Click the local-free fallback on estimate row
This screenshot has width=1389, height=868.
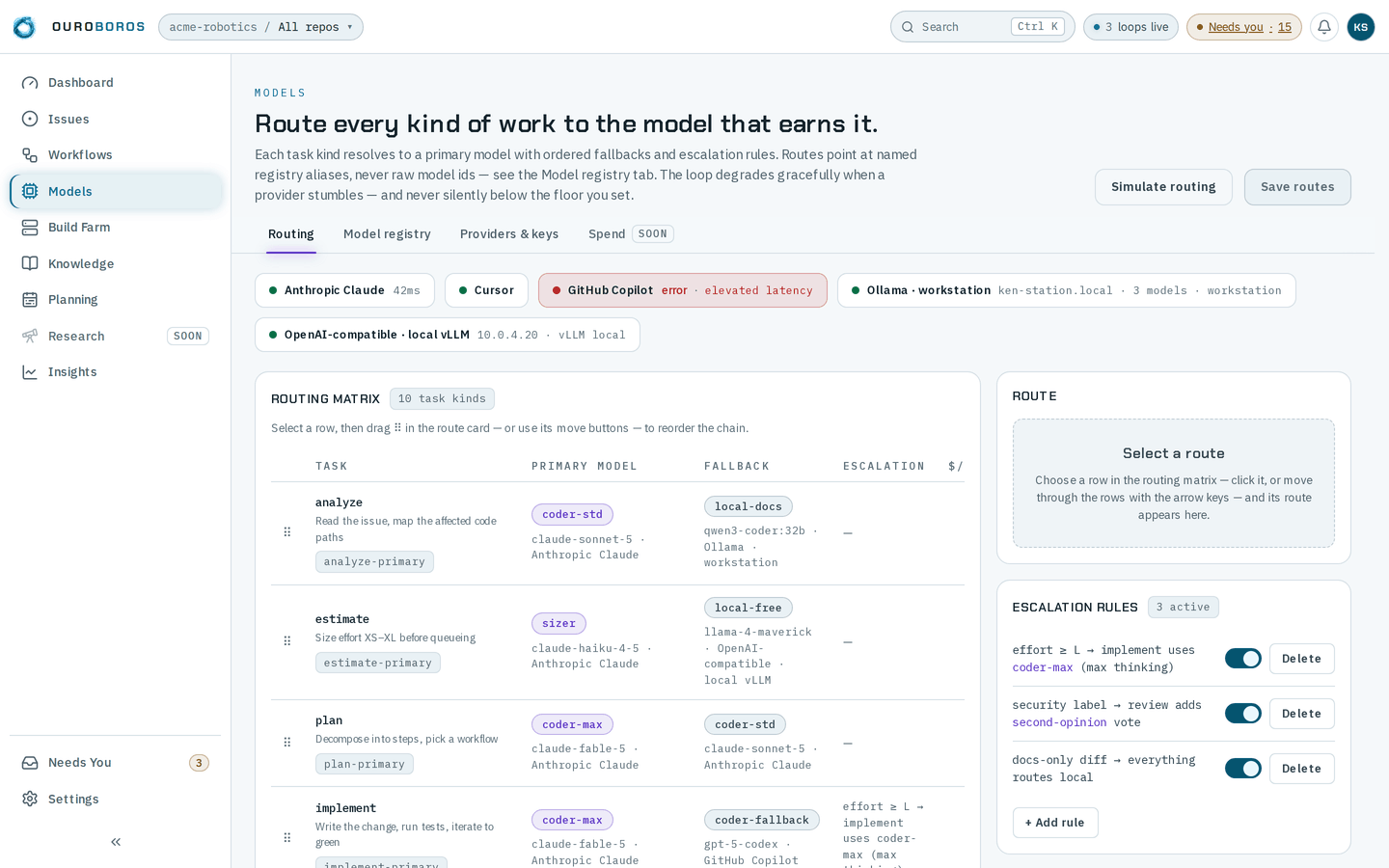(x=748, y=608)
